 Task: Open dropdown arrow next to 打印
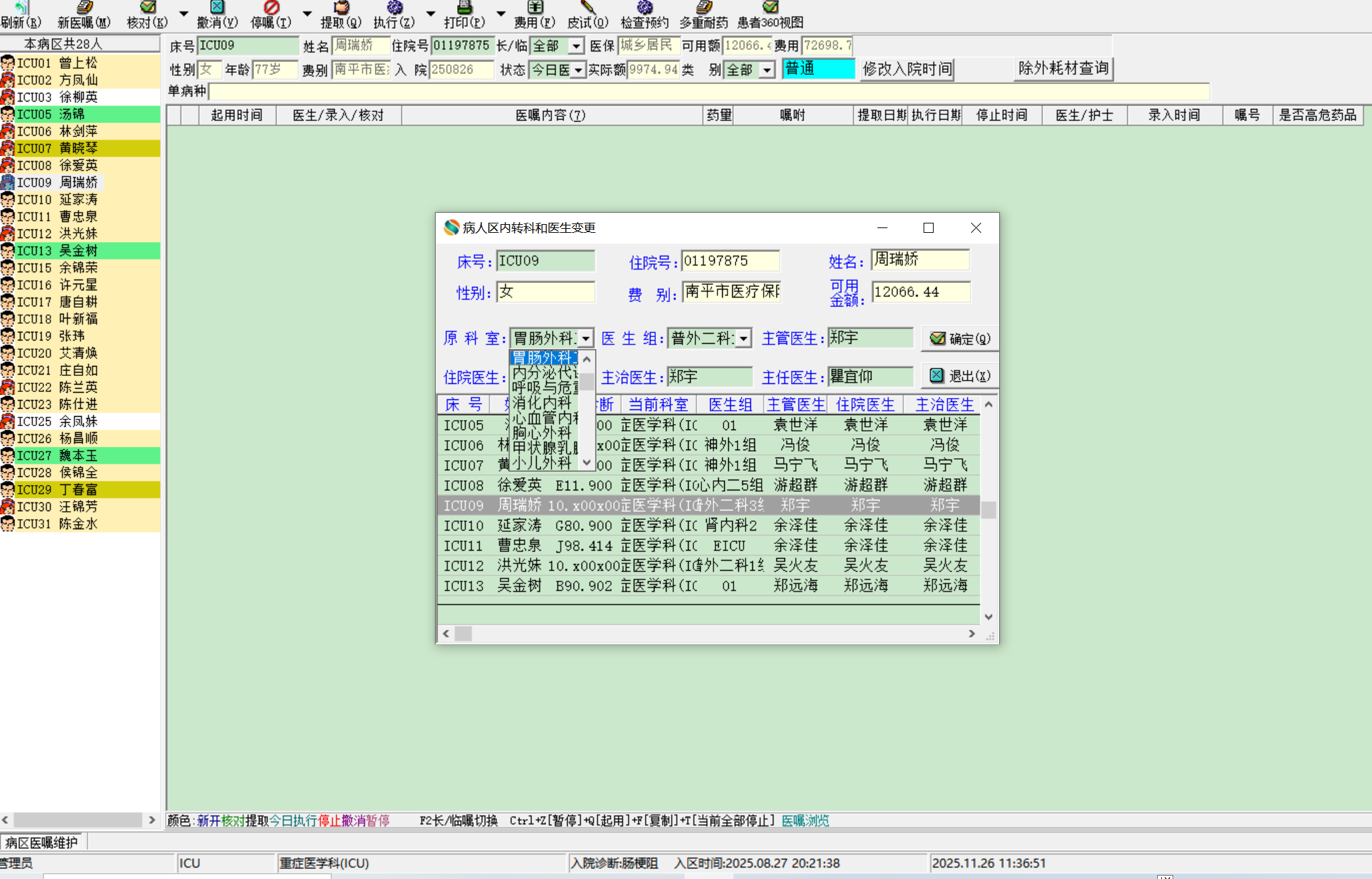click(x=501, y=13)
